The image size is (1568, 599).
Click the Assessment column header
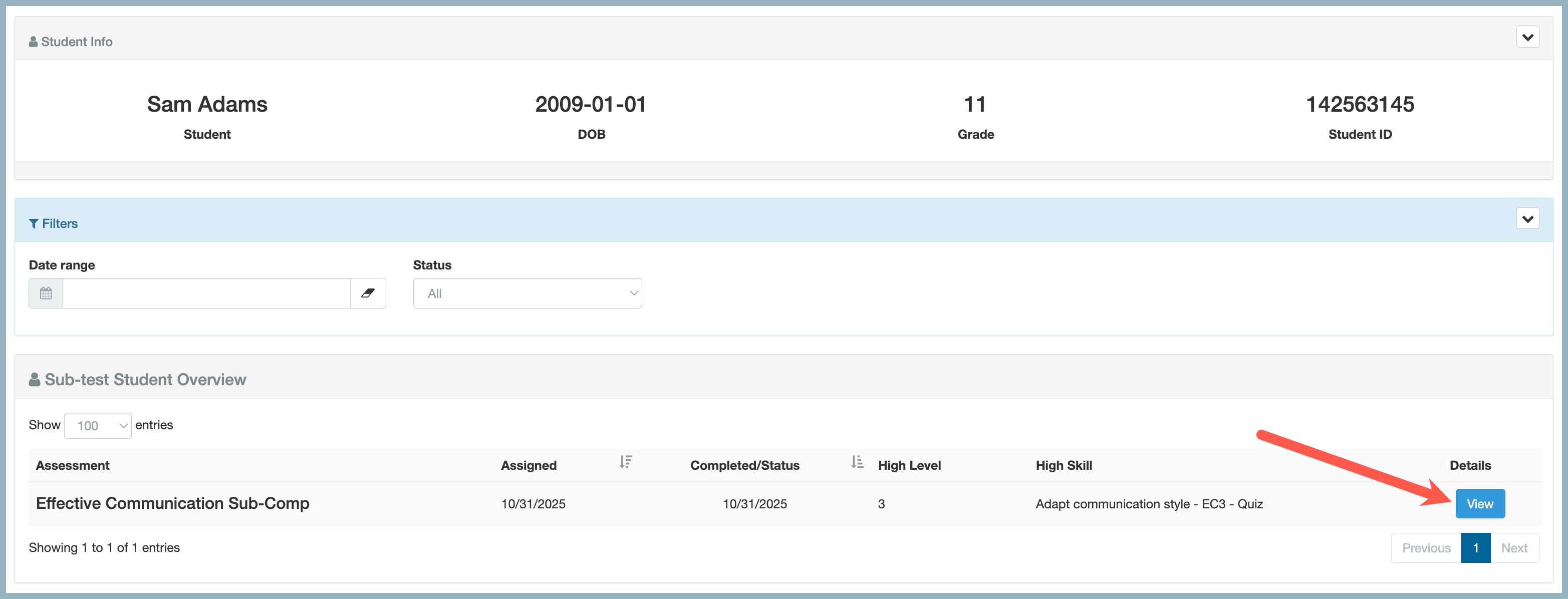[73, 466]
